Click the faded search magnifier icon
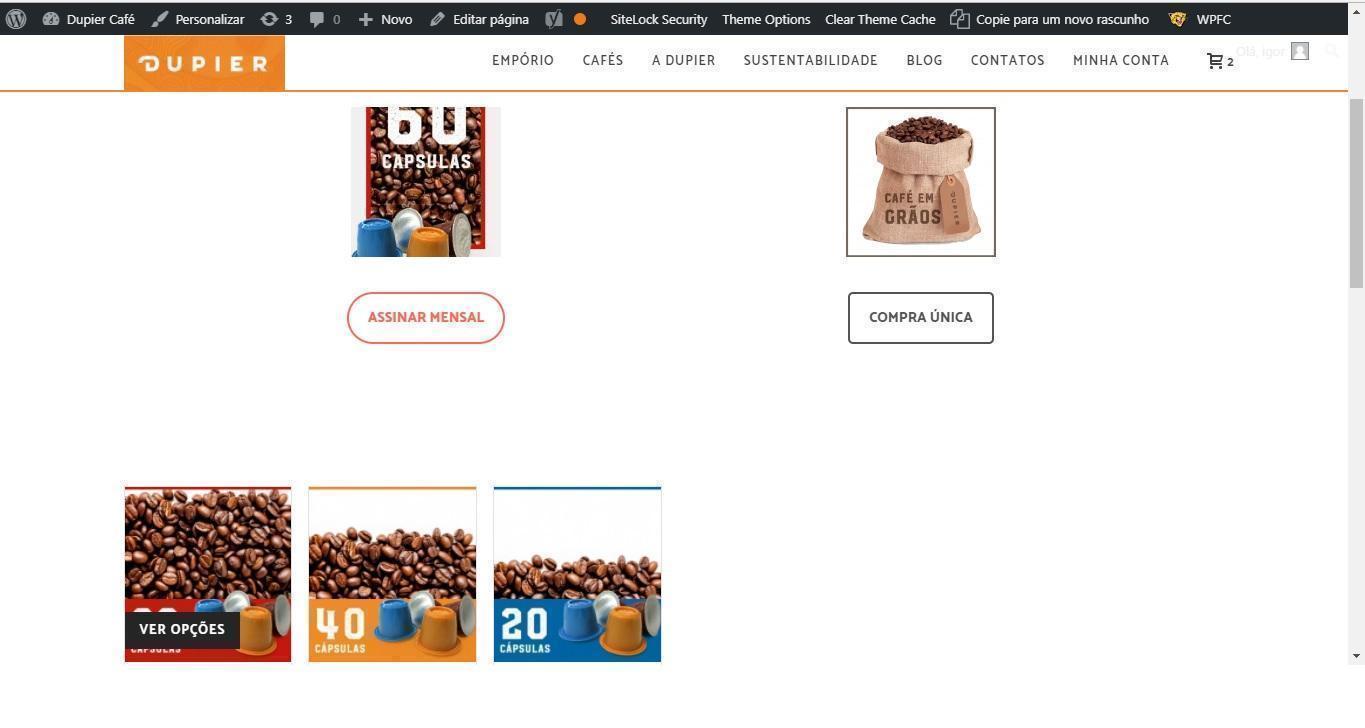The image size is (1365, 728). coord(1332,50)
